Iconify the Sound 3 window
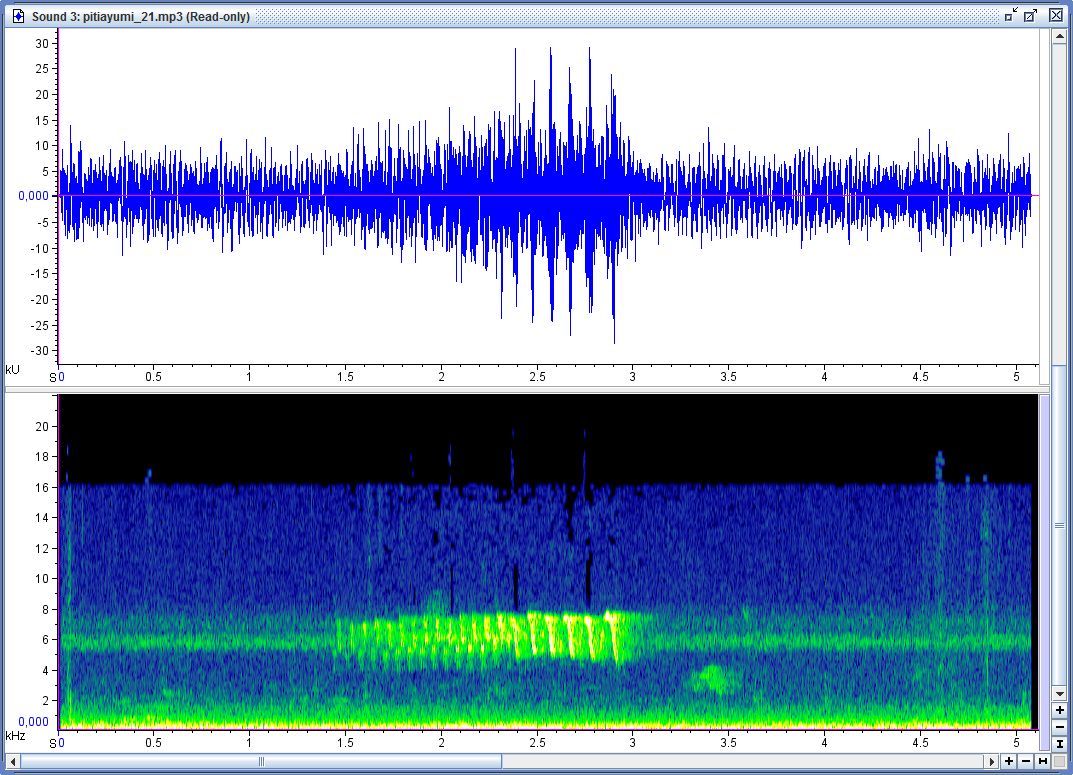This screenshot has height=775, width=1073. click(x=1011, y=15)
